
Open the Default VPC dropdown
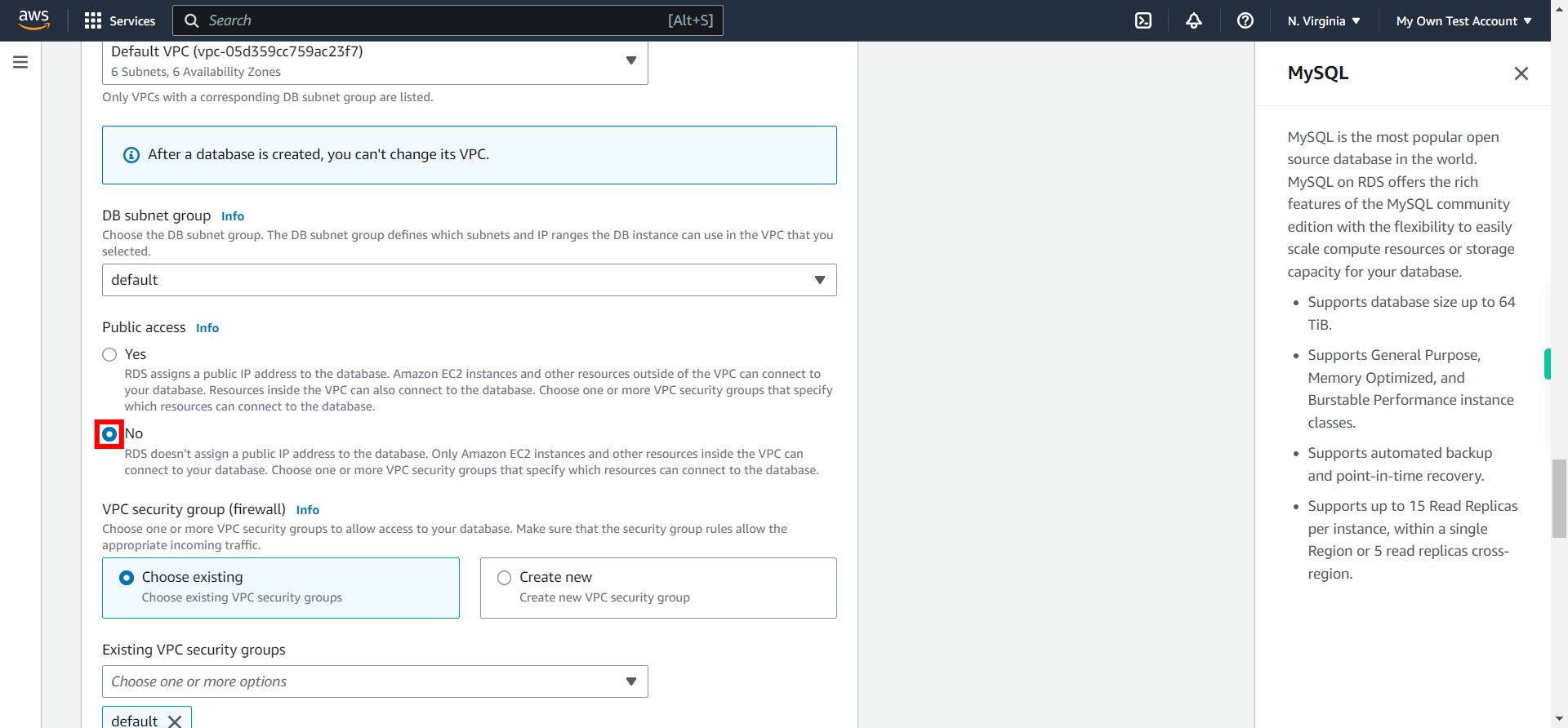click(375, 61)
